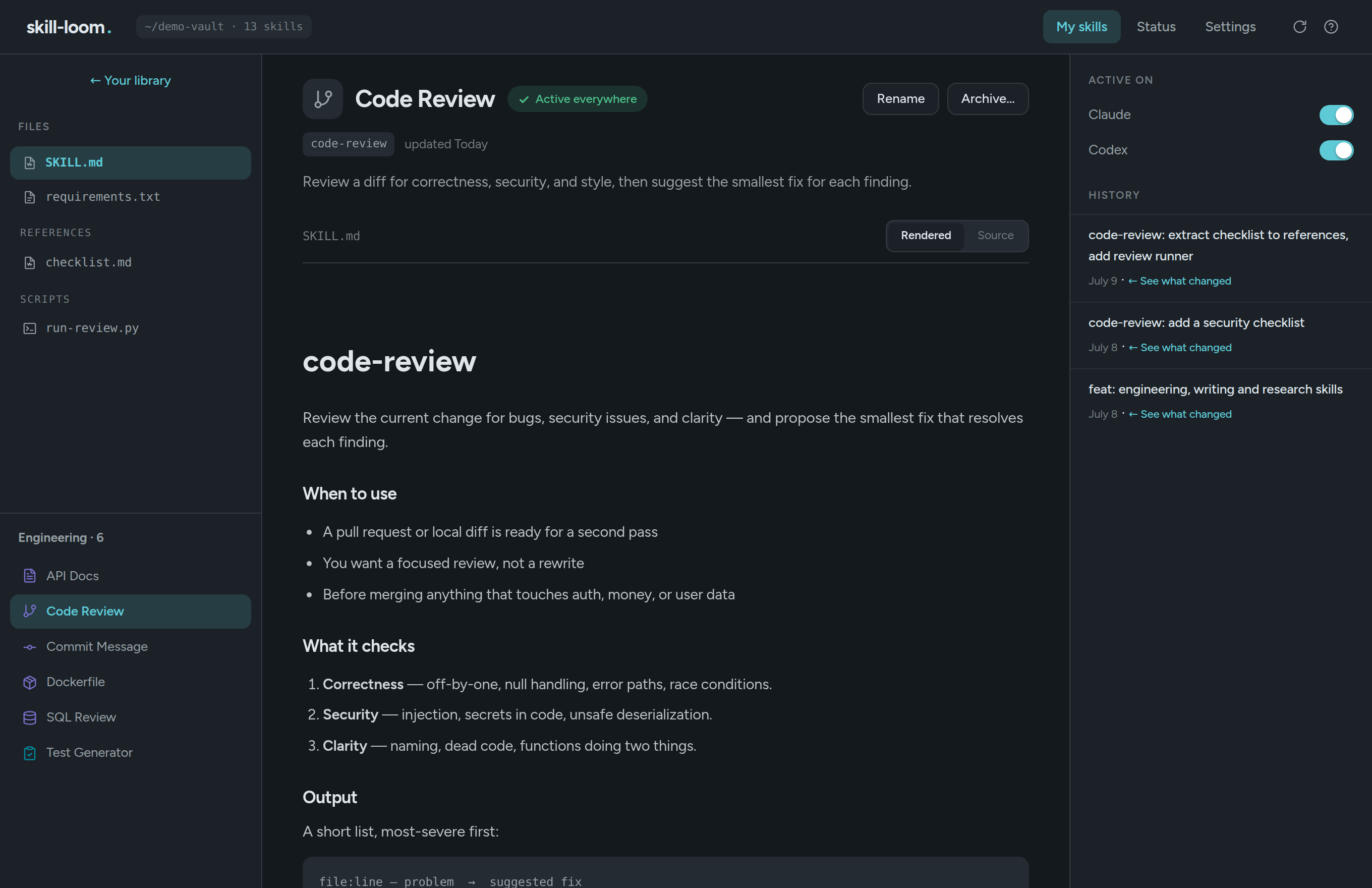Disable the Claude toggle
The width and height of the screenshot is (1372, 888).
(x=1336, y=115)
